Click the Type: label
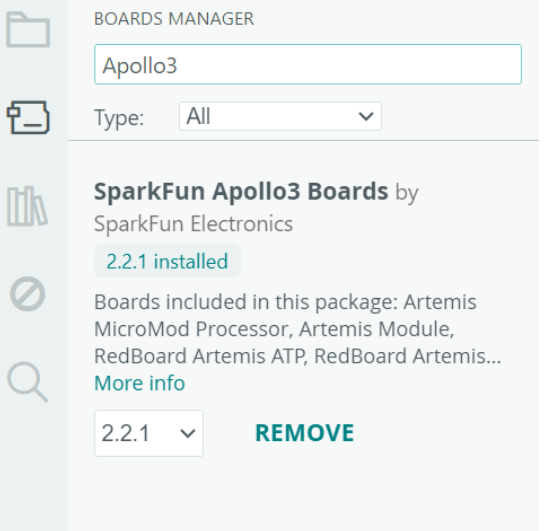 coord(119,118)
